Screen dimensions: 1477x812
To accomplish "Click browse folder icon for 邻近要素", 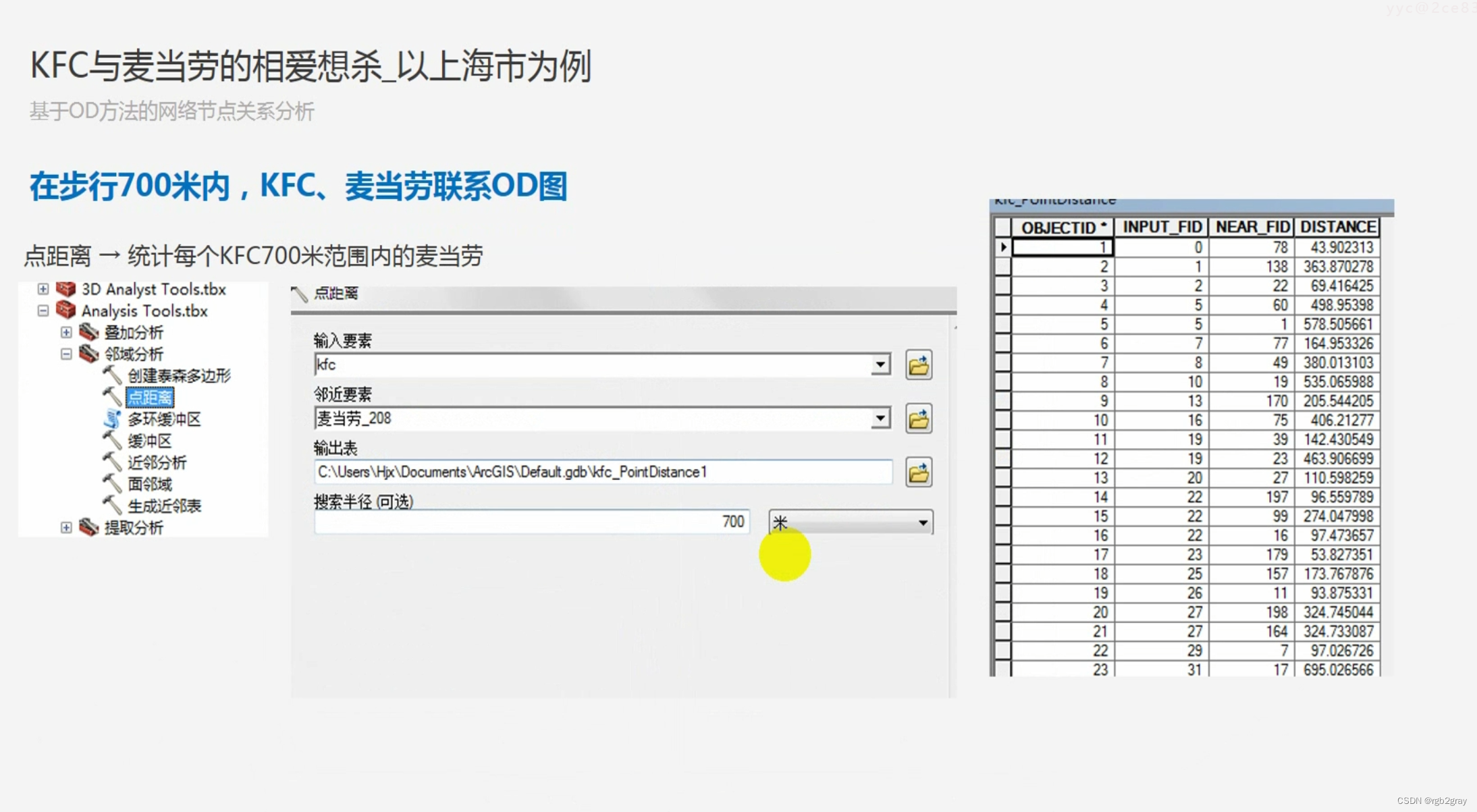I will tap(918, 419).
